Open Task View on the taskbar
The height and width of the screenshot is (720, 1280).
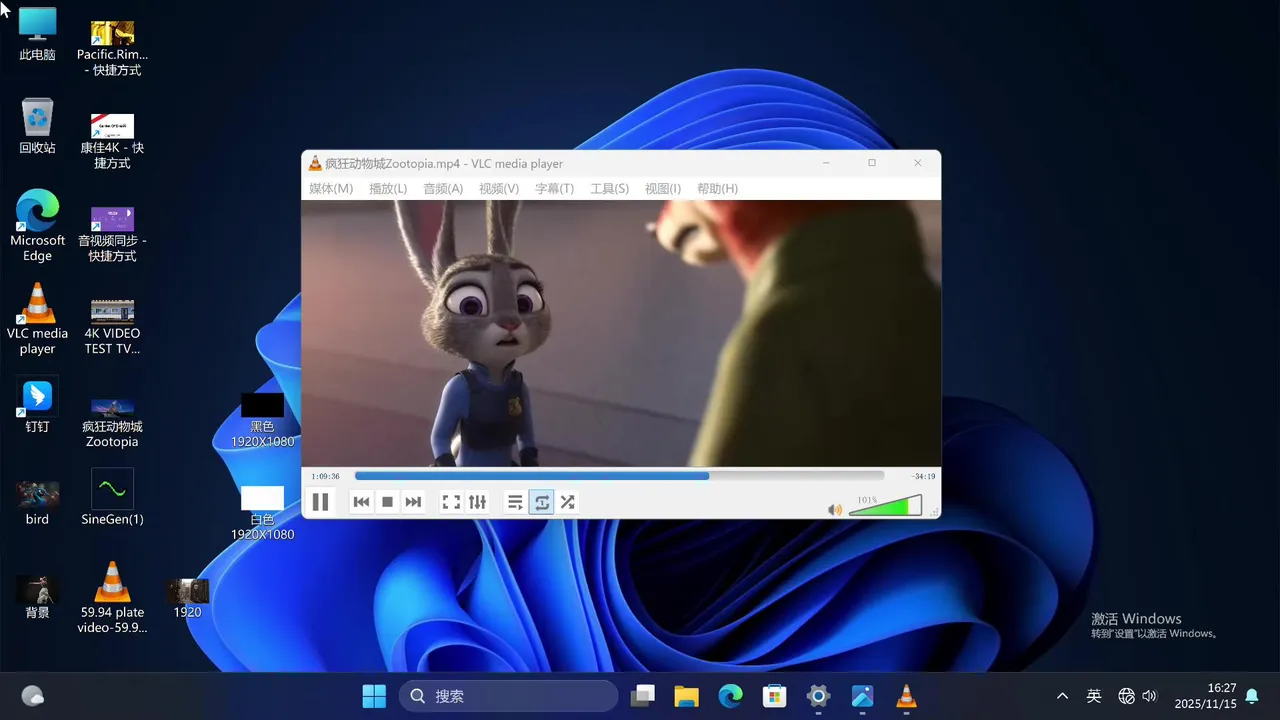point(643,696)
